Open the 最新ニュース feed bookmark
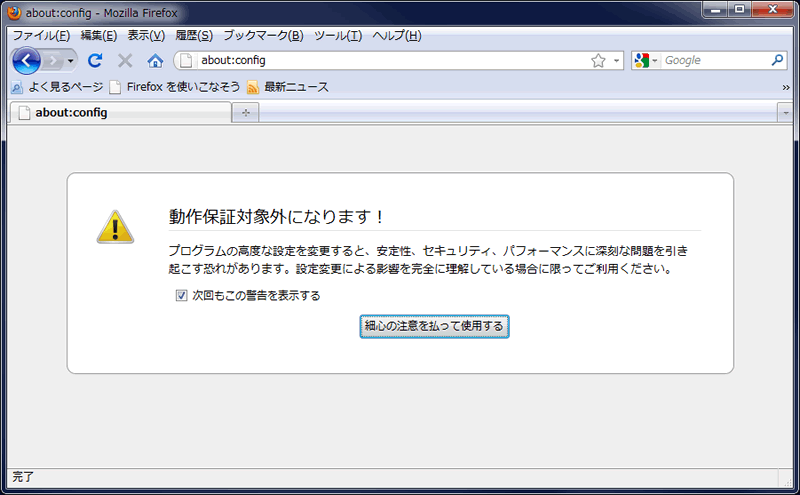This screenshot has height=495, width=800. click(288, 87)
